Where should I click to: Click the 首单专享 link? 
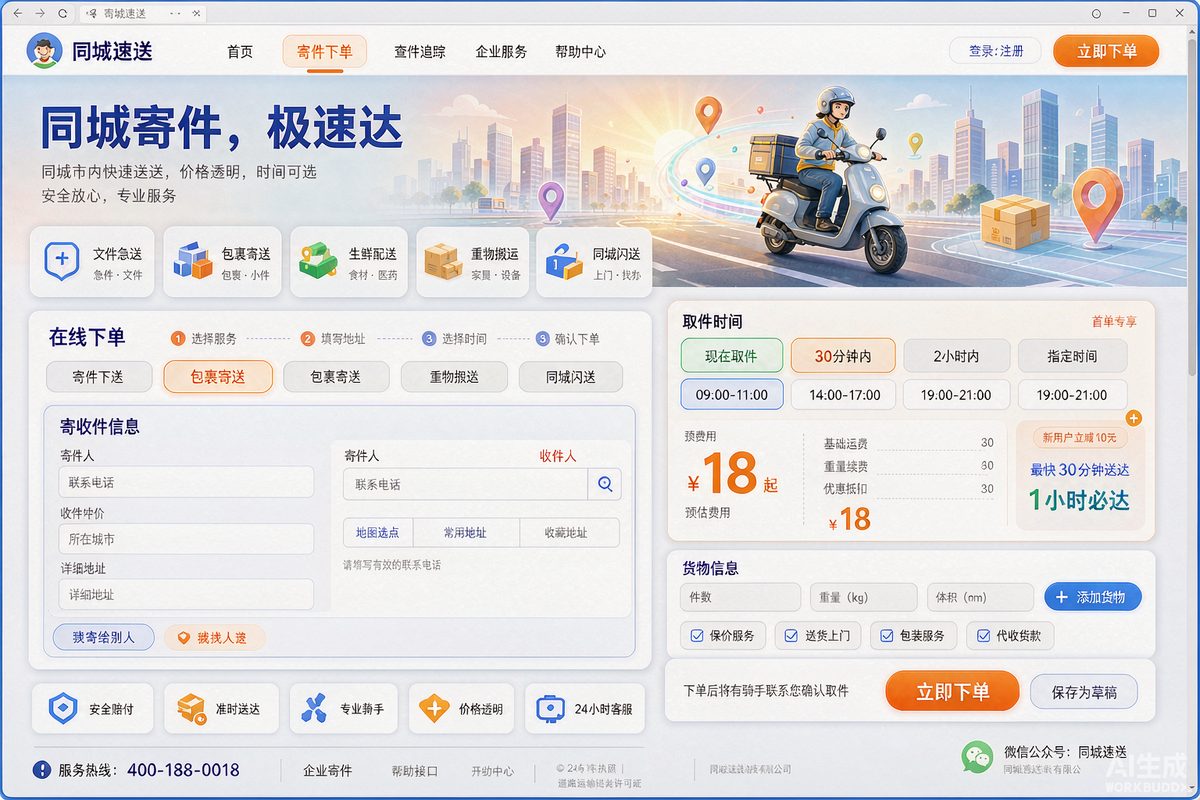pos(1114,321)
